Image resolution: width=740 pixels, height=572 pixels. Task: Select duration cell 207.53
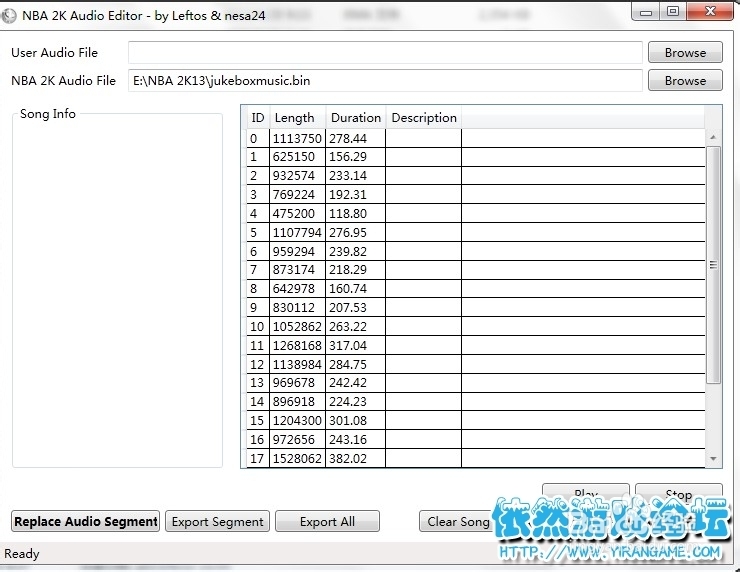click(355, 307)
